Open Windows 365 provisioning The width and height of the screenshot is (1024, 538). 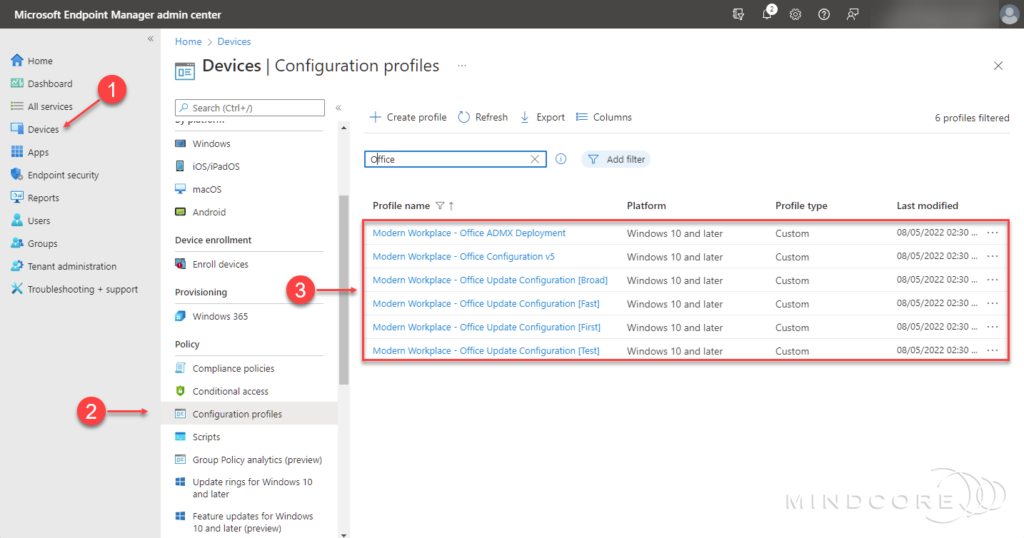click(212, 317)
